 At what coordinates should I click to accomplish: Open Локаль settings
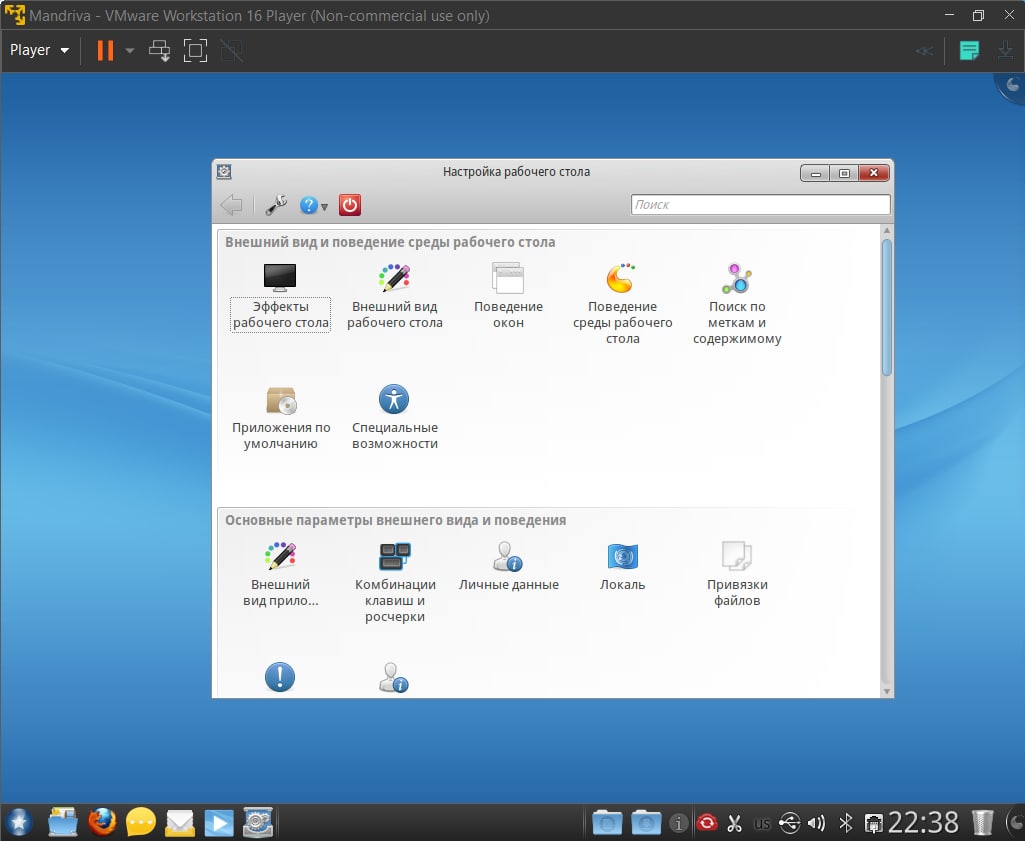pos(622,567)
